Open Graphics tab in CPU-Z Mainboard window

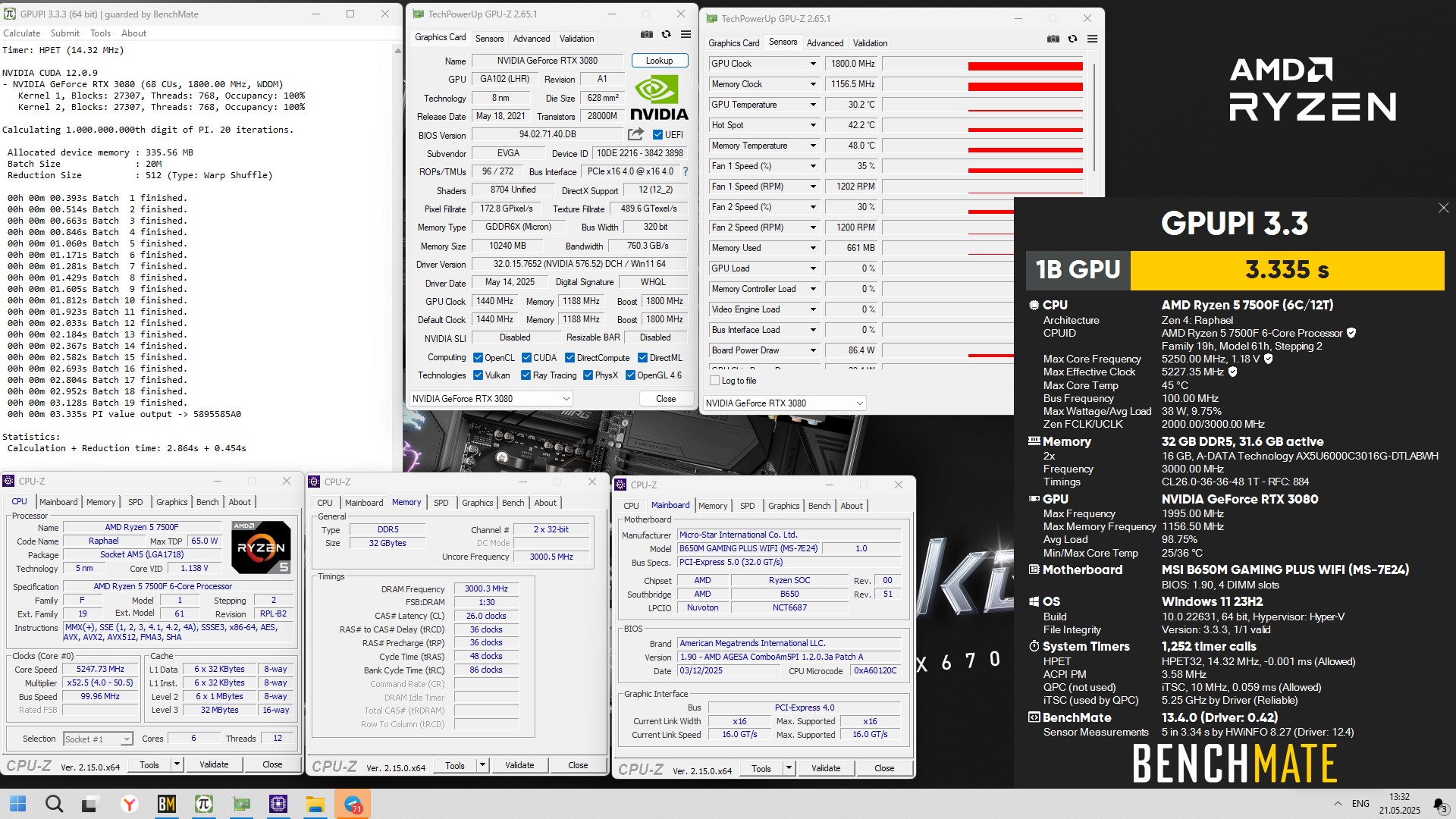783,506
